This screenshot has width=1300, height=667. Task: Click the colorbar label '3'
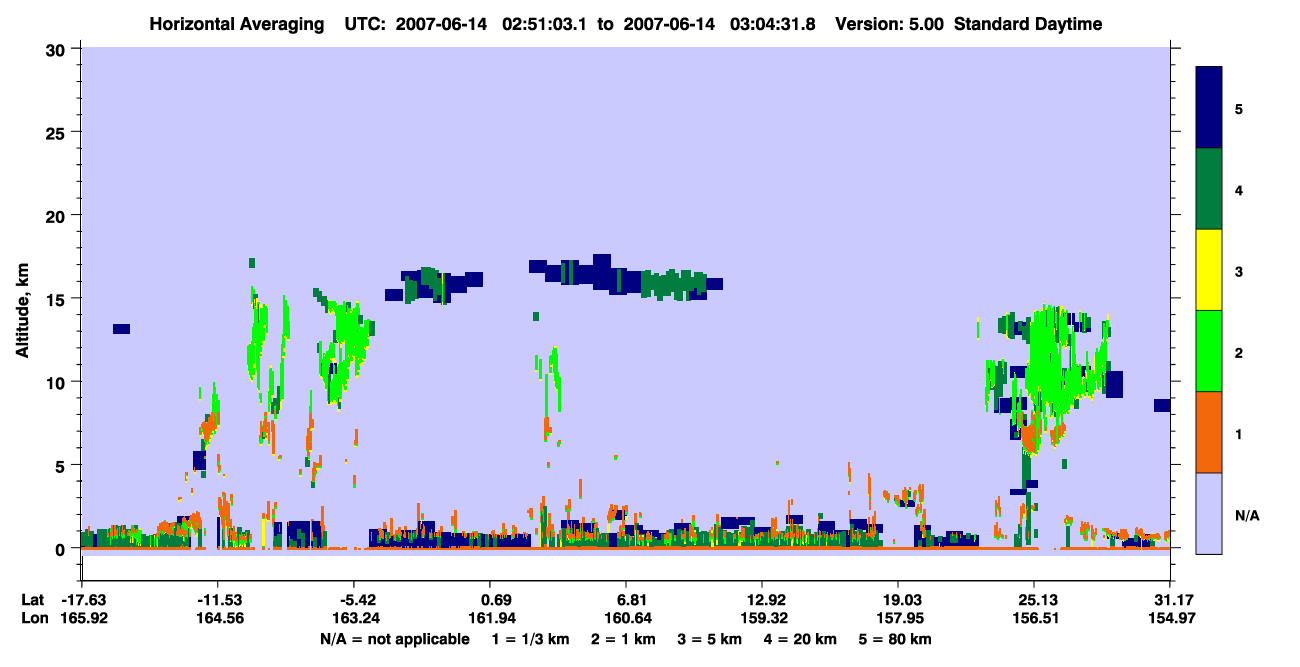click(1239, 270)
